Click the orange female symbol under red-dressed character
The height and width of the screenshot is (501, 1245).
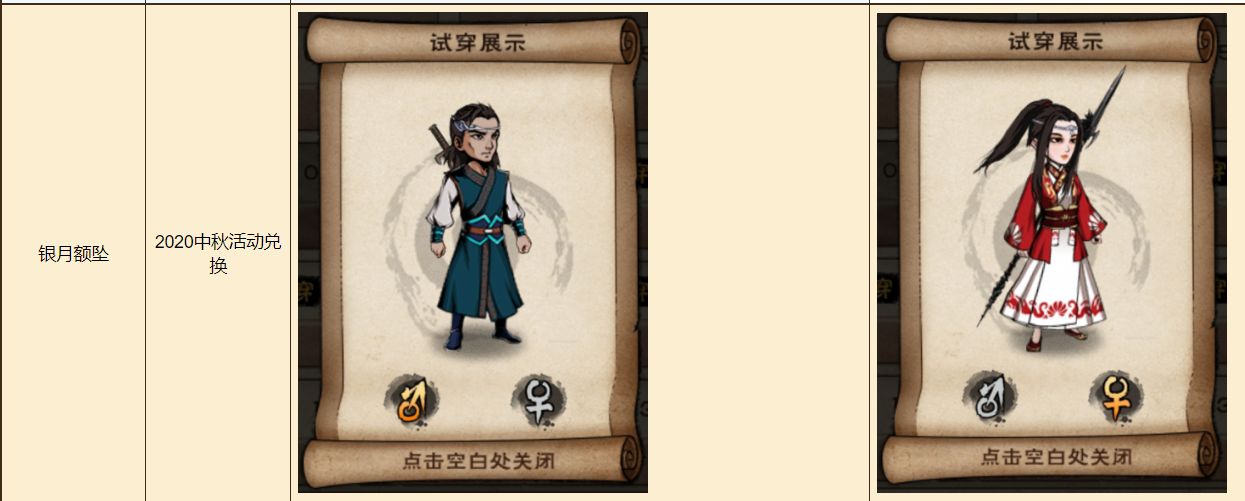tap(1116, 395)
